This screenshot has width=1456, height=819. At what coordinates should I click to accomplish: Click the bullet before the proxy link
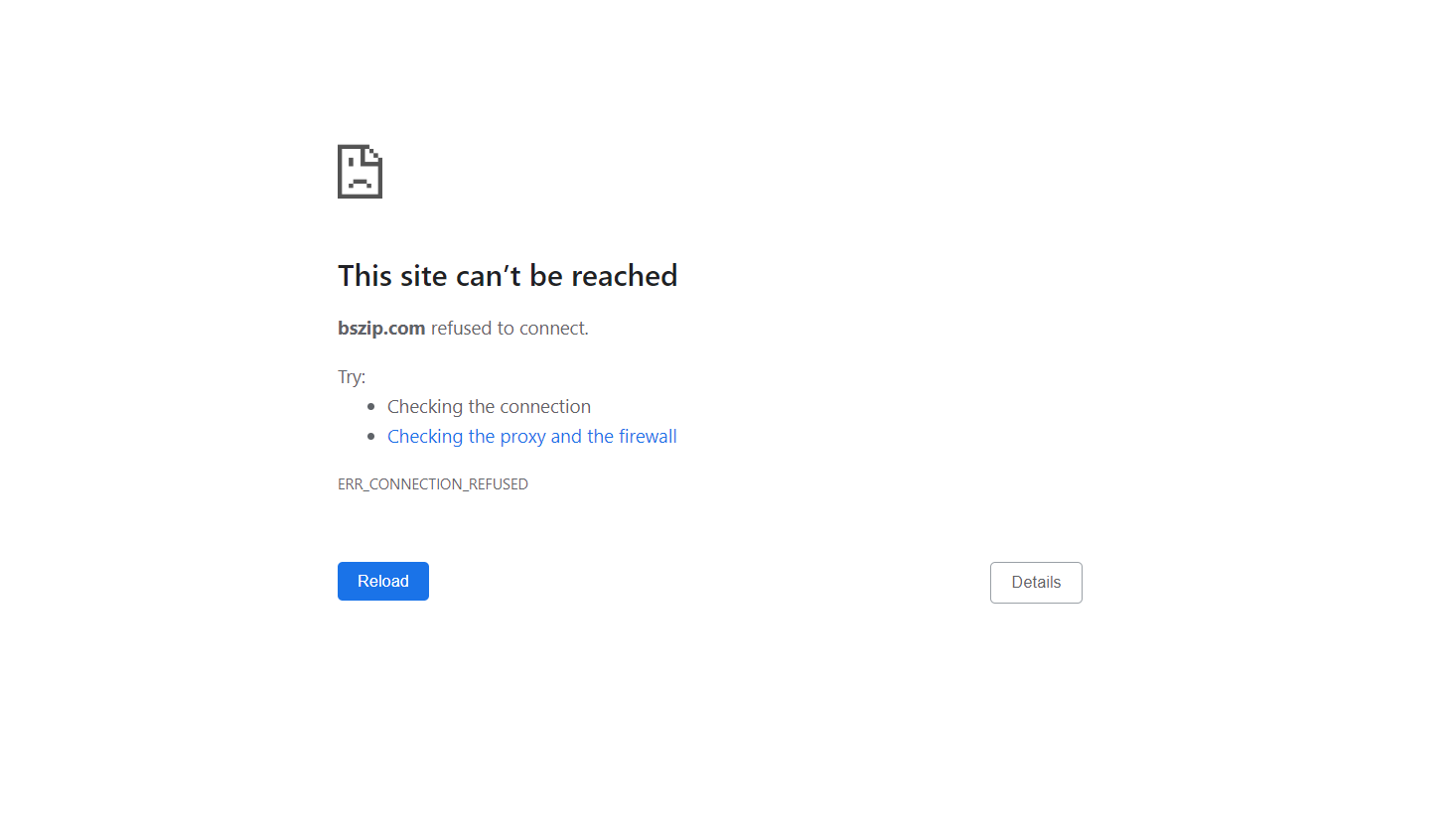pos(371,437)
